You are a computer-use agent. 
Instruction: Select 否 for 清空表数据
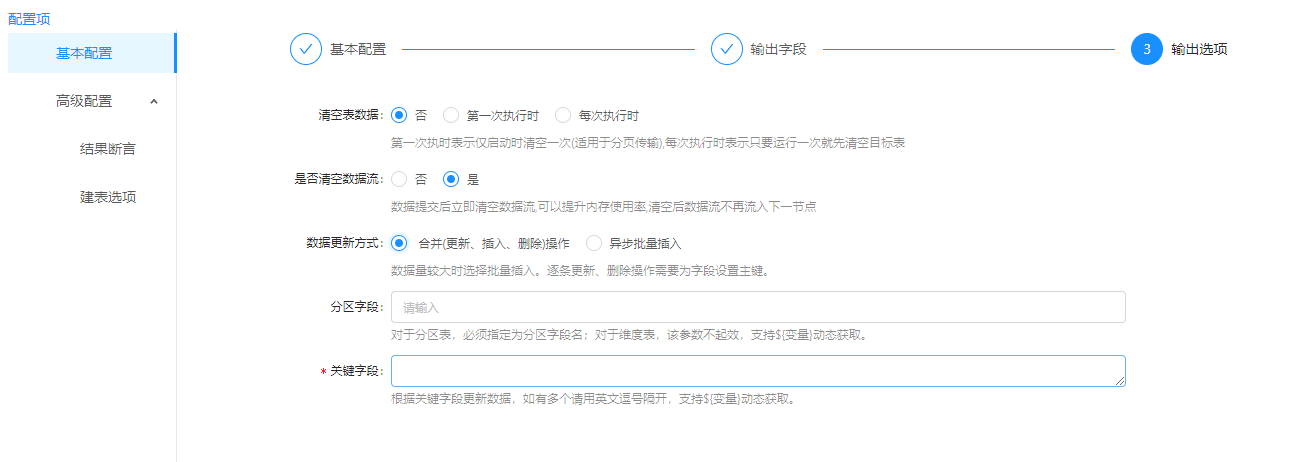[x=400, y=115]
